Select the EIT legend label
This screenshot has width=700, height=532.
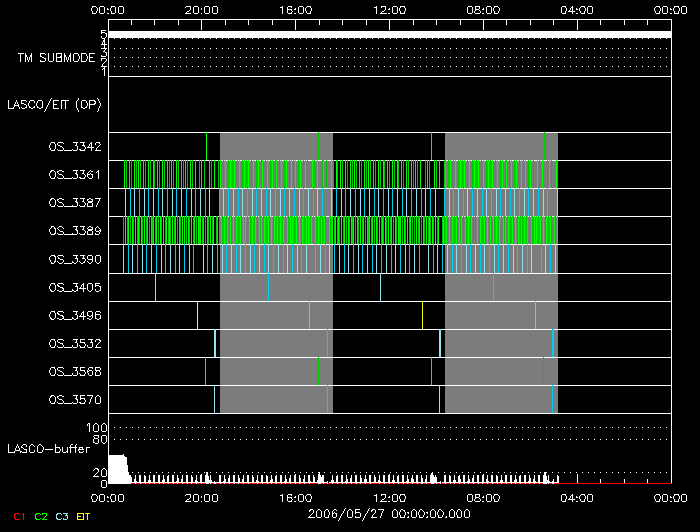(83, 516)
